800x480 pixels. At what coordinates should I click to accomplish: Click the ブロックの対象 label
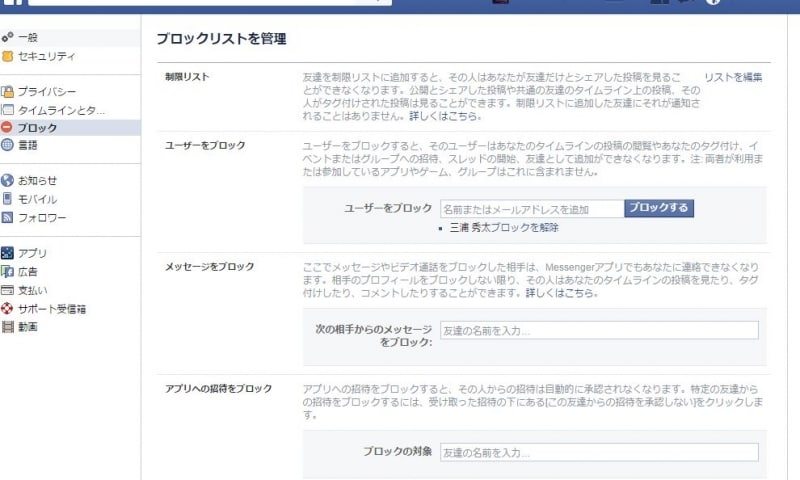click(397, 451)
